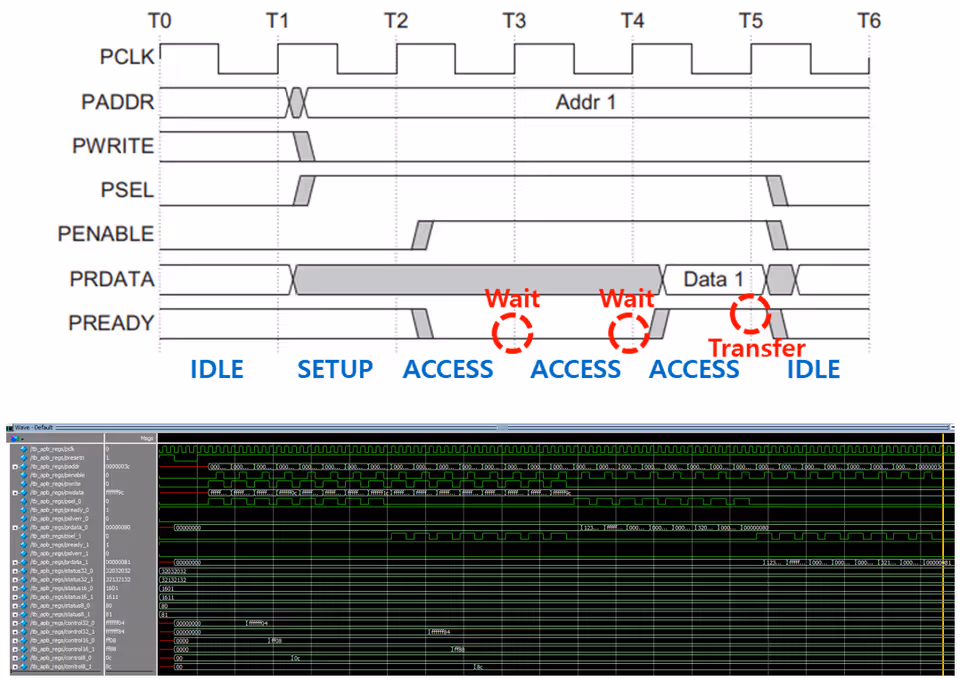Expand the control8_1 register signal
The image size is (960, 680).
click(15, 667)
